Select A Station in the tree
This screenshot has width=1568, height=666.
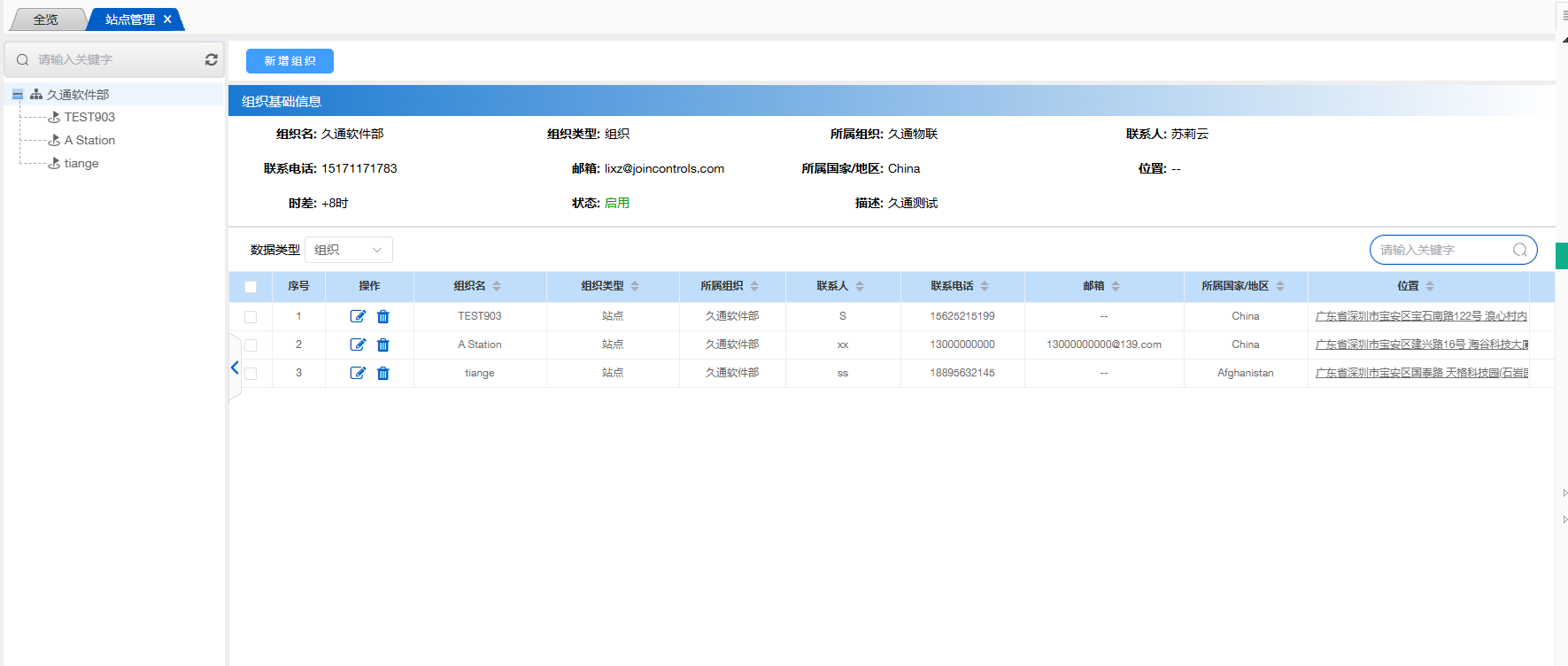pyautogui.click(x=89, y=140)
